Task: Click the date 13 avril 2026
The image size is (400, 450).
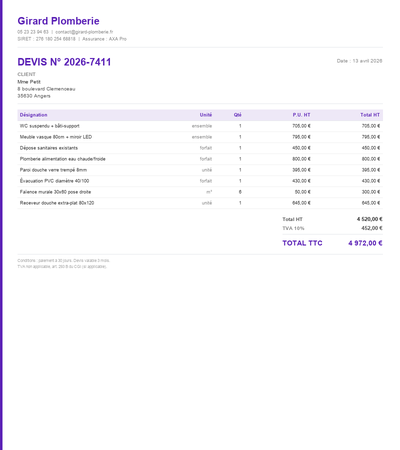Action: click(x=367, y=61)
